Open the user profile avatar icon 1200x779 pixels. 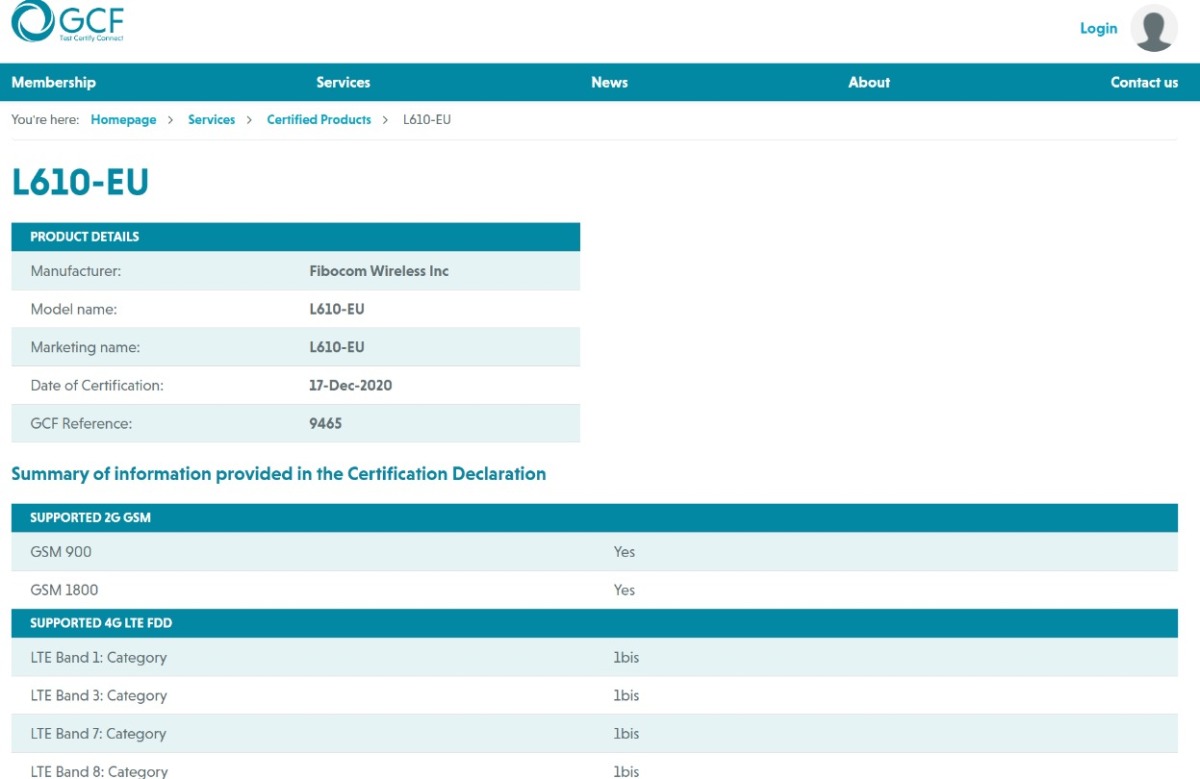pyautogui.click(x=1154, y=28)
